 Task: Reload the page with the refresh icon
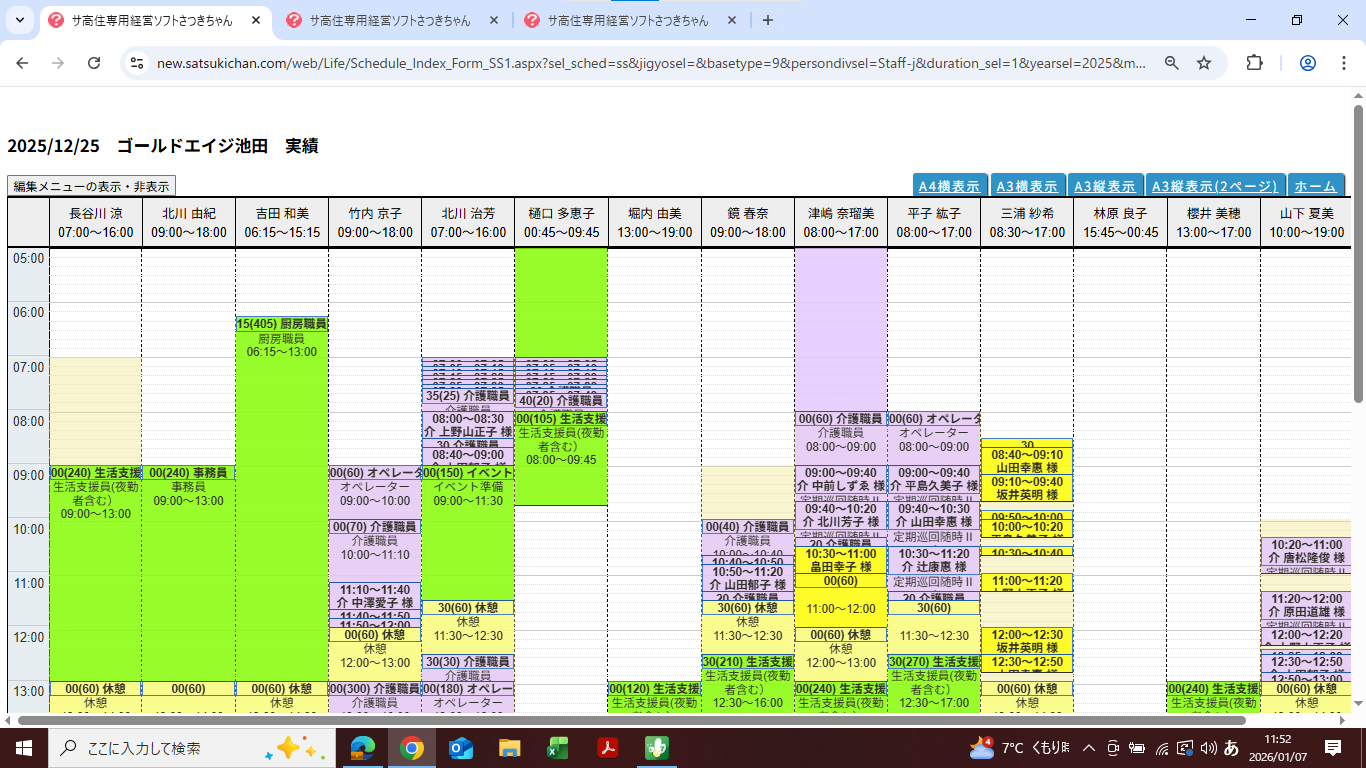pos(94,63)
